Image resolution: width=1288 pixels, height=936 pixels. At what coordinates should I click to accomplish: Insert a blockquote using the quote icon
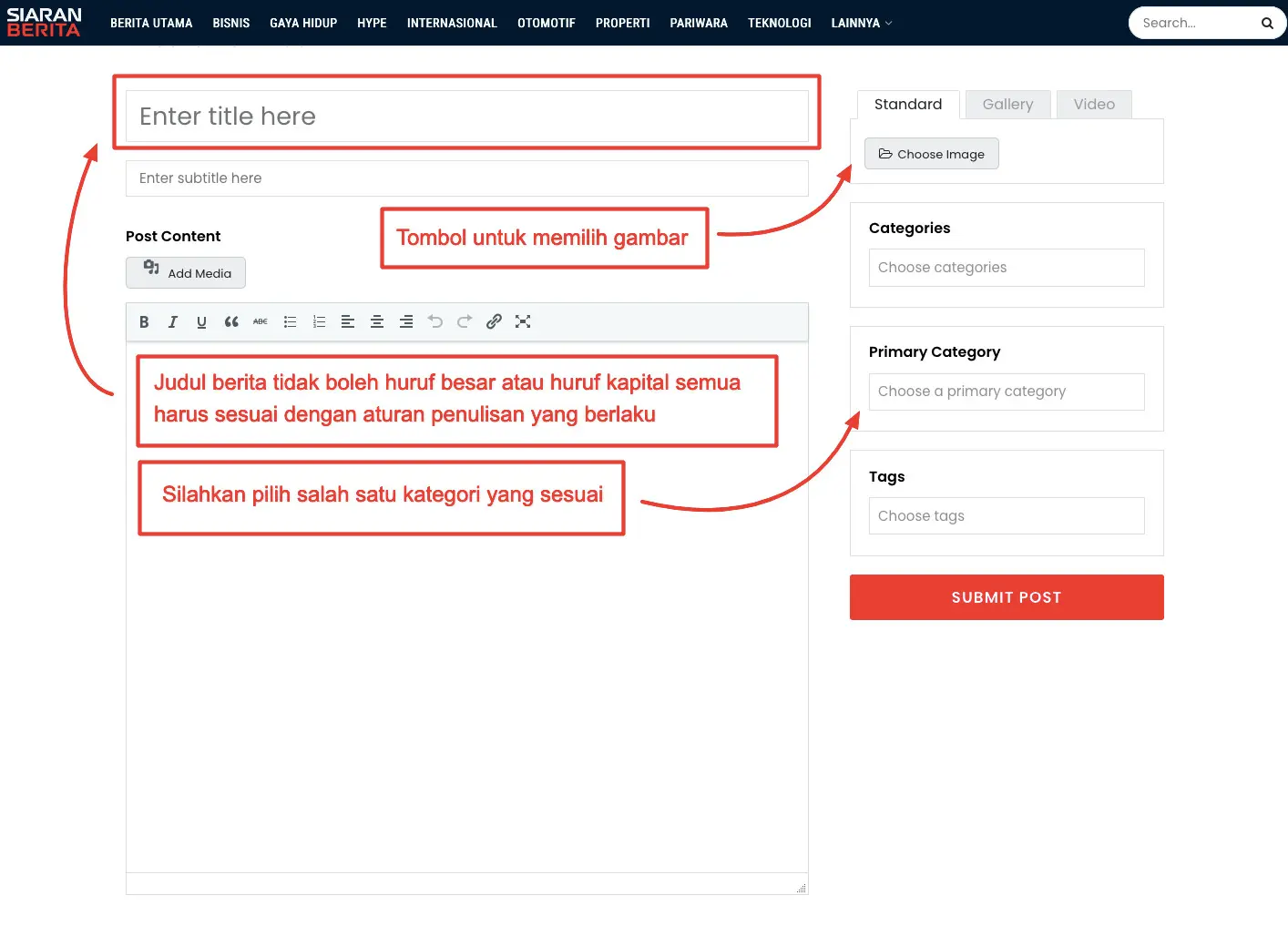tap(231, 321)
